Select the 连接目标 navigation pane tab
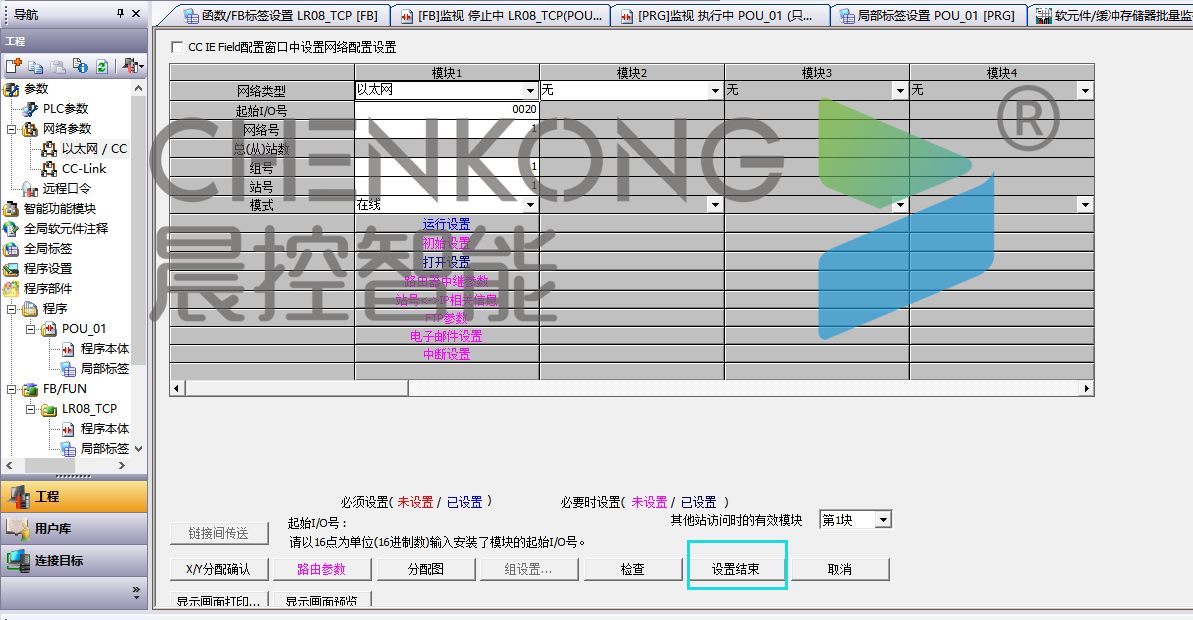The width and height of the screenshot is (1193, 620). coord(74,561)
